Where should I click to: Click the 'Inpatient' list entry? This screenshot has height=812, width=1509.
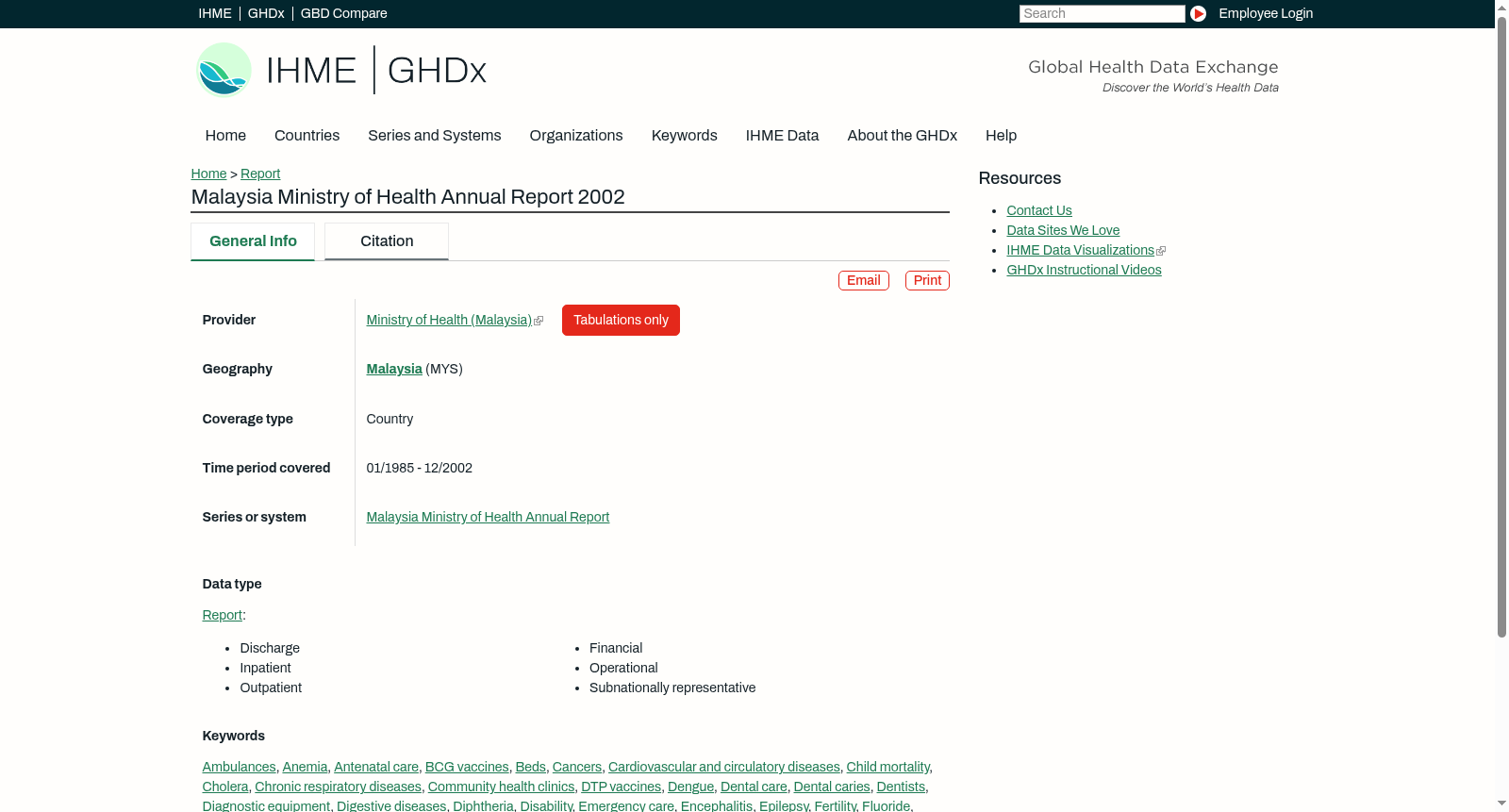point(266,668)
